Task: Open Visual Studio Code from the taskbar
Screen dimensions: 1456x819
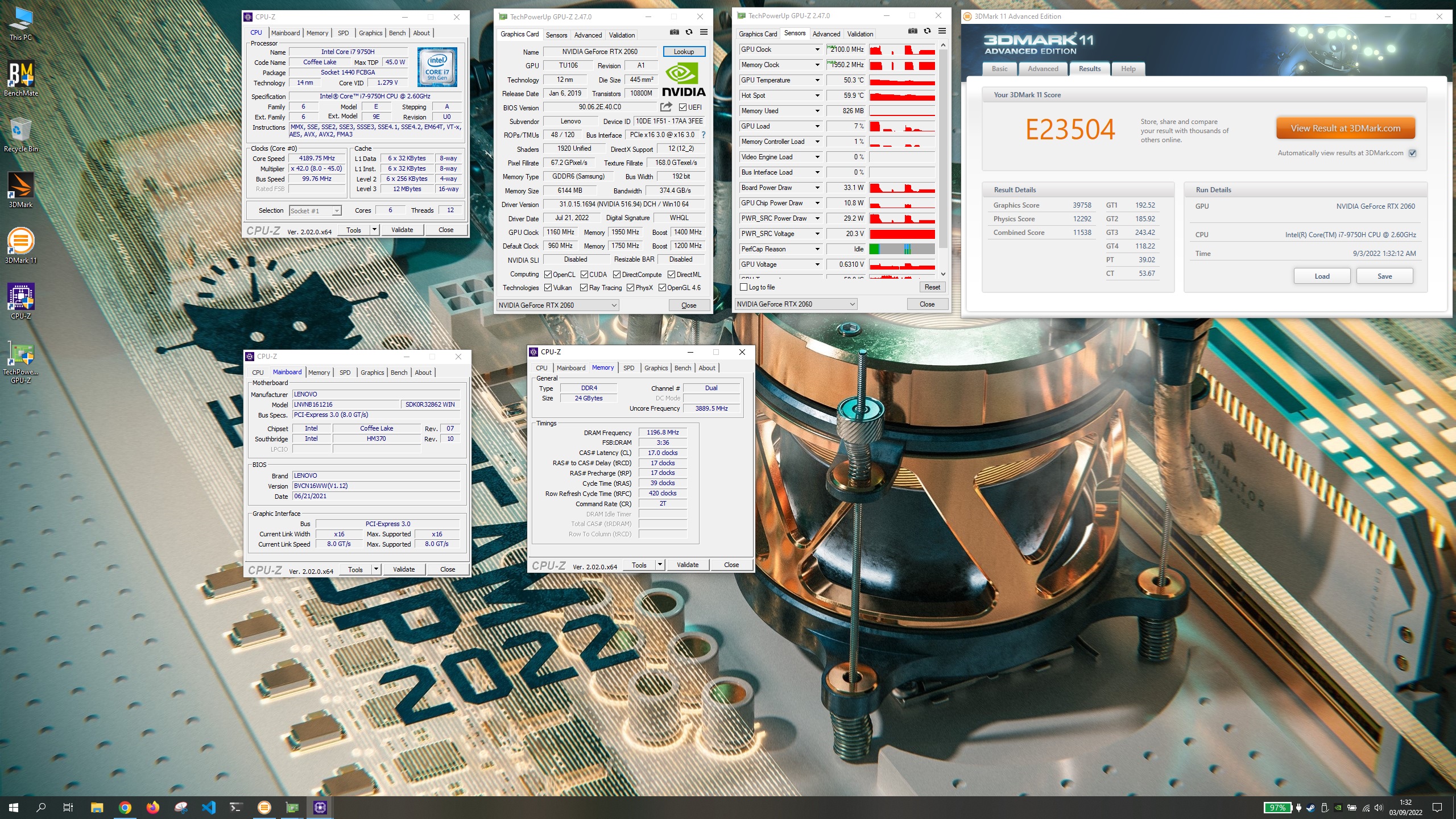Action: pyautogui.click(x=209, y=808)
